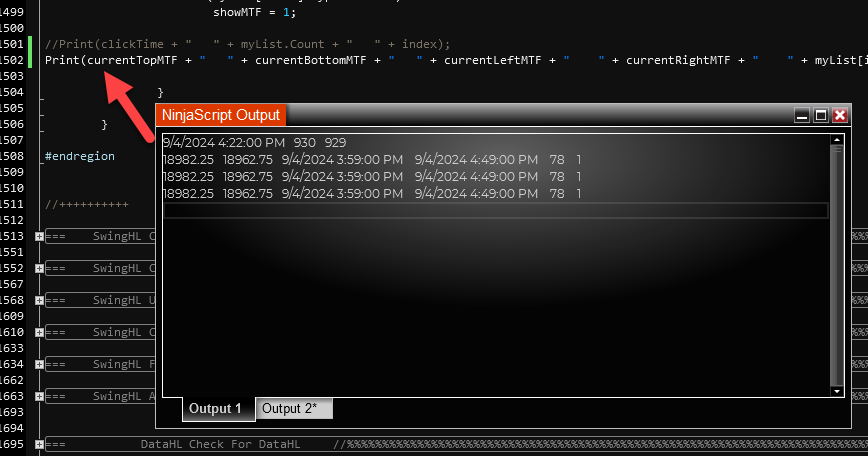
Task: Click currentLeftMTF variable in code
Action: (x=492, y=60)
